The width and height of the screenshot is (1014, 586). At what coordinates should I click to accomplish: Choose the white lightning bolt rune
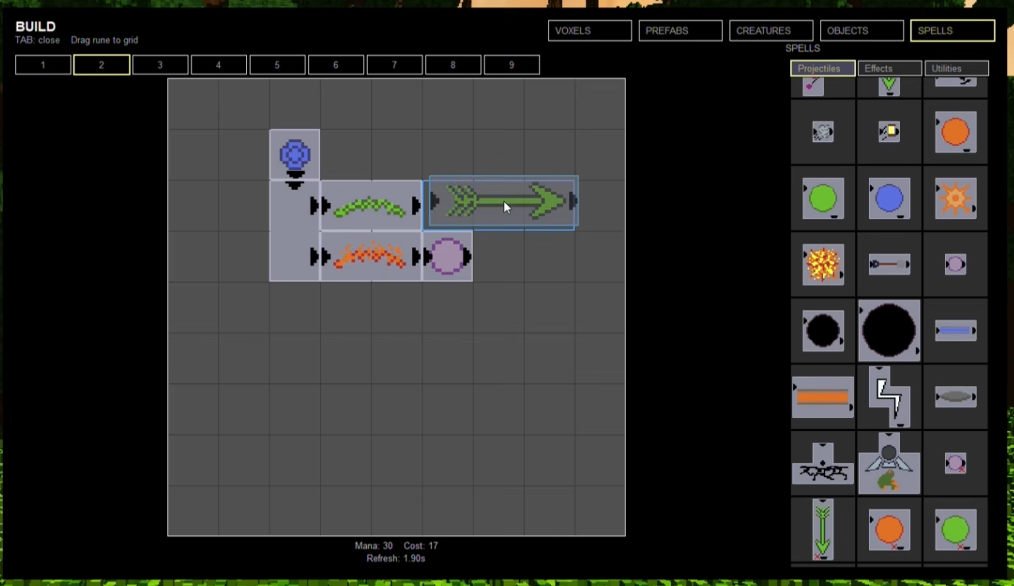(x=889, y=397)
